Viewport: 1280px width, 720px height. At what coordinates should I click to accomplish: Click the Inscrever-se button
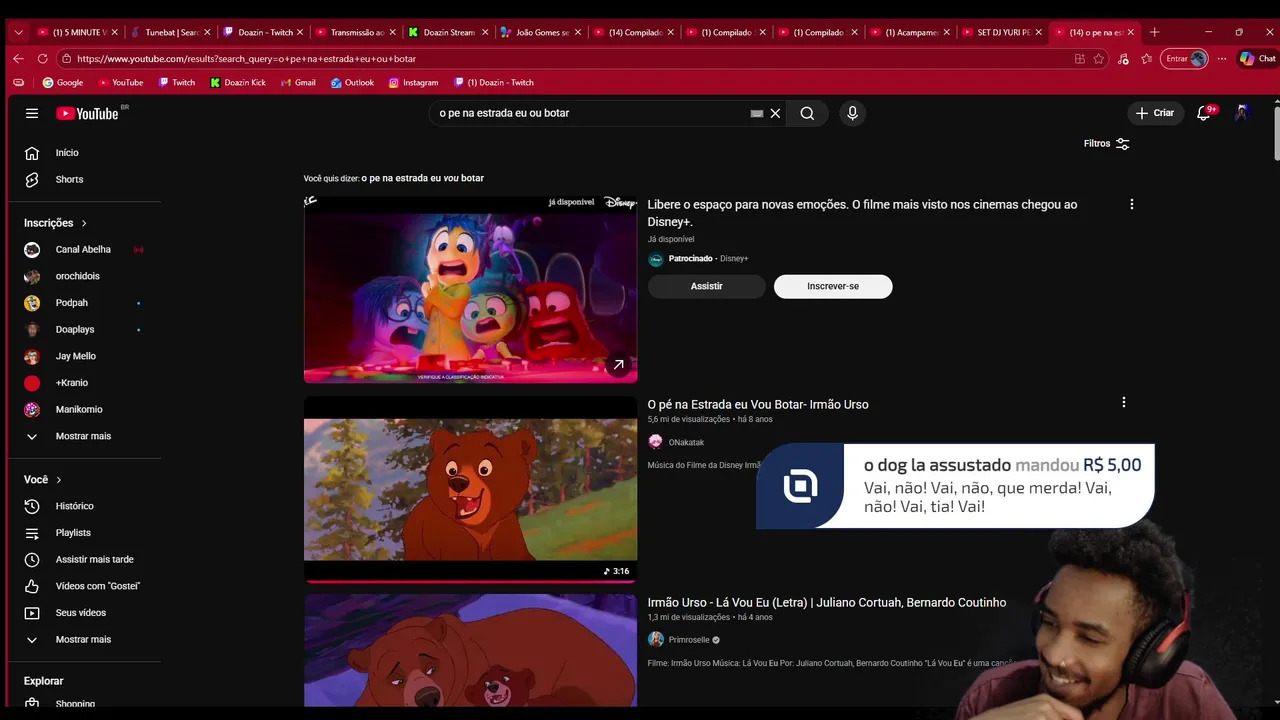(x=833, y=286)
